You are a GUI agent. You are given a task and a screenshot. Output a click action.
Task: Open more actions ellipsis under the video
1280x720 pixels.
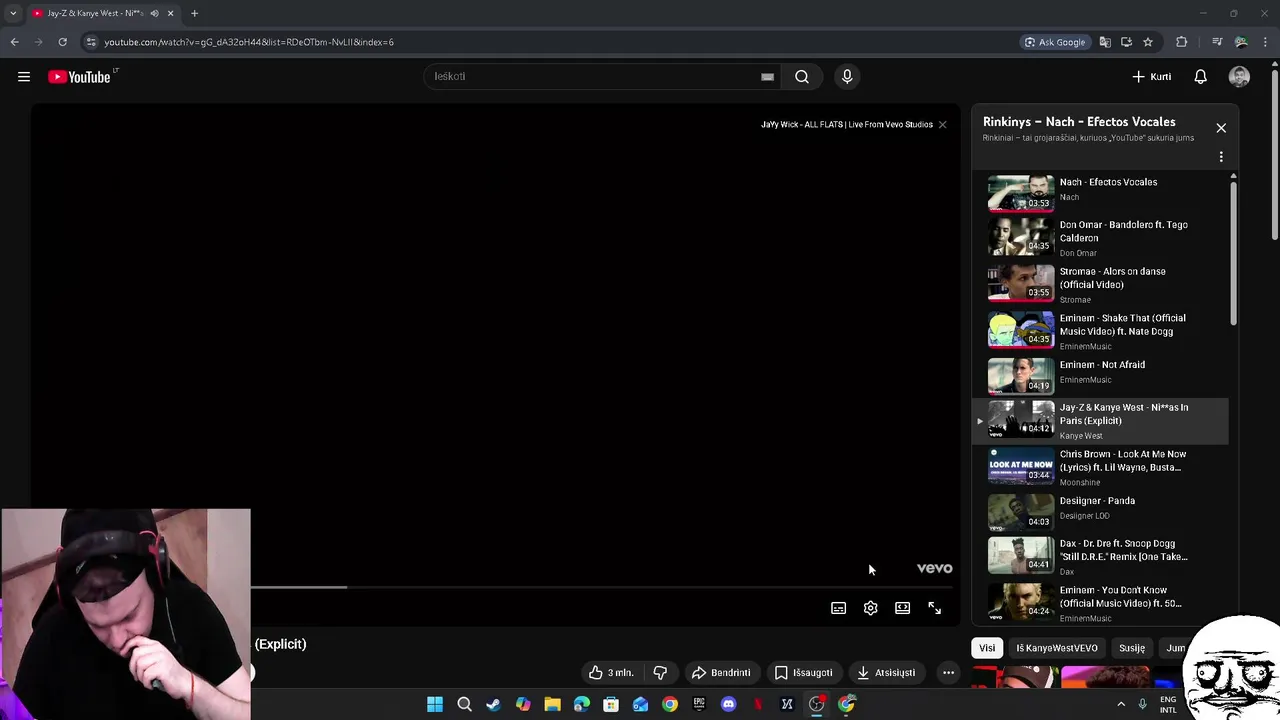coord(948,673)
